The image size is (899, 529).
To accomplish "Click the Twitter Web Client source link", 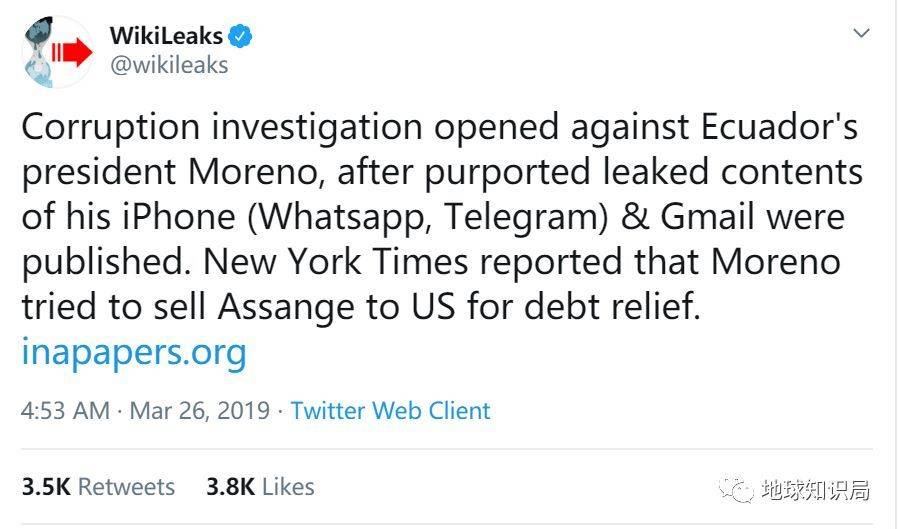I will (390, 411).
